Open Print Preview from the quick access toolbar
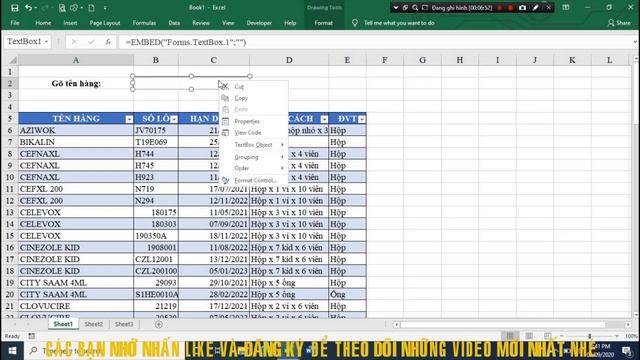The image size is (640, 360). pyautogui.click(x=62, y=8)
